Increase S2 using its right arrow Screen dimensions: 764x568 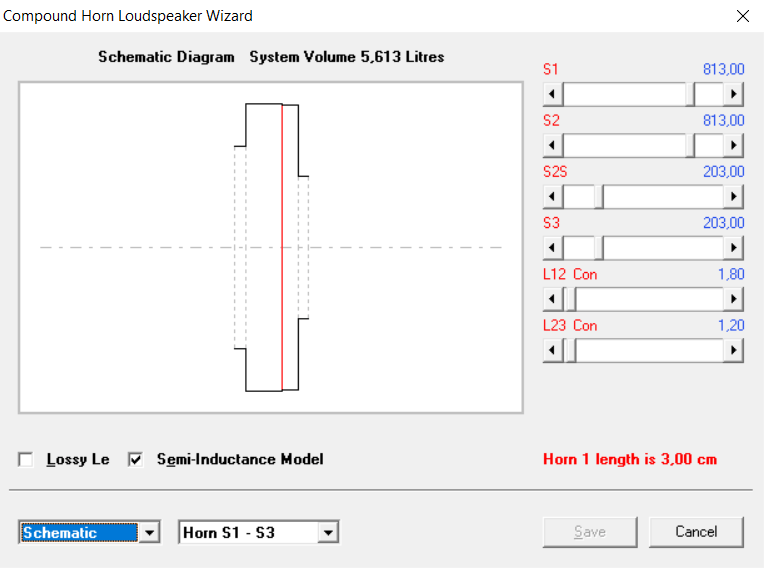coord(733,145)
